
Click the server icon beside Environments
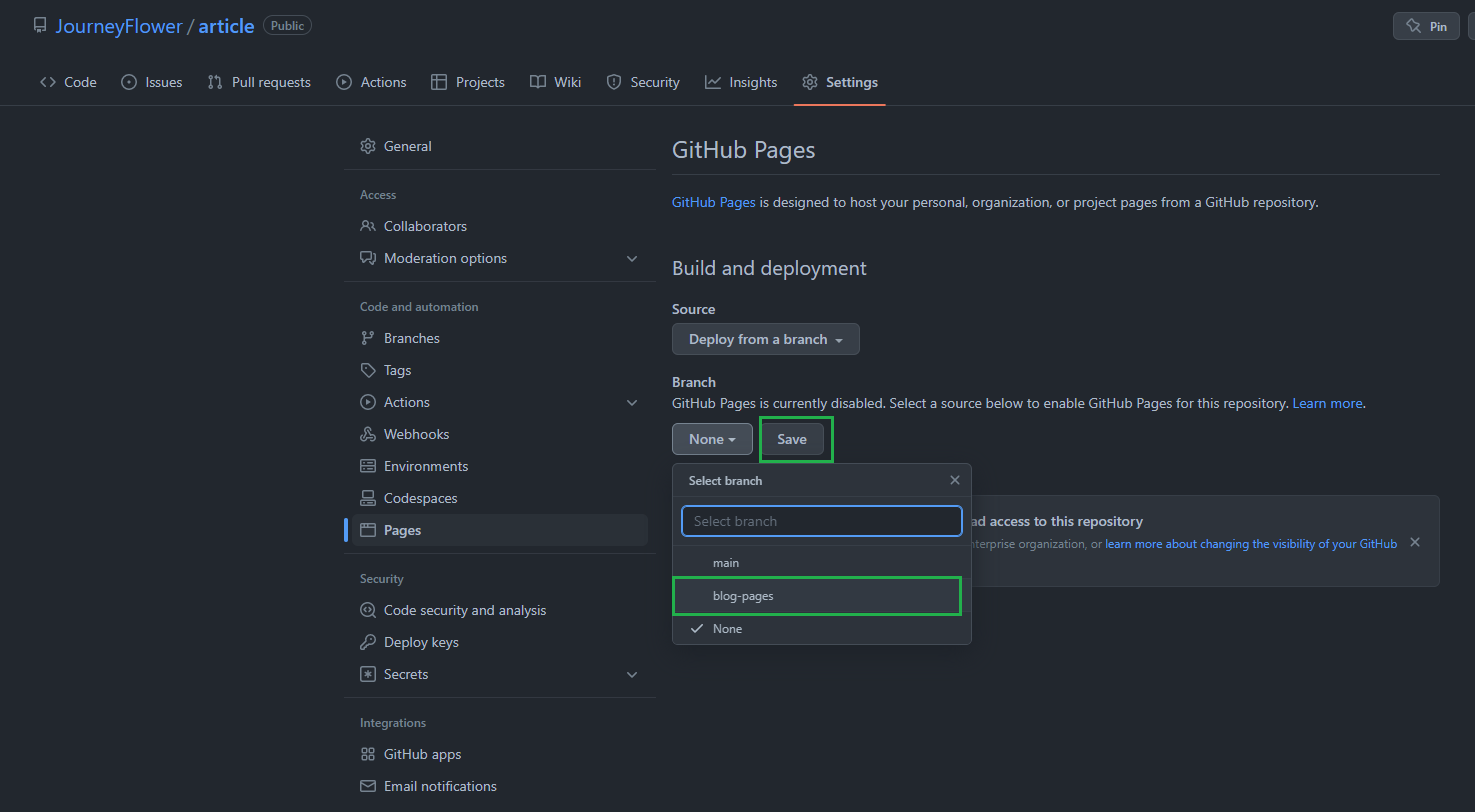[x=368, y=466]
